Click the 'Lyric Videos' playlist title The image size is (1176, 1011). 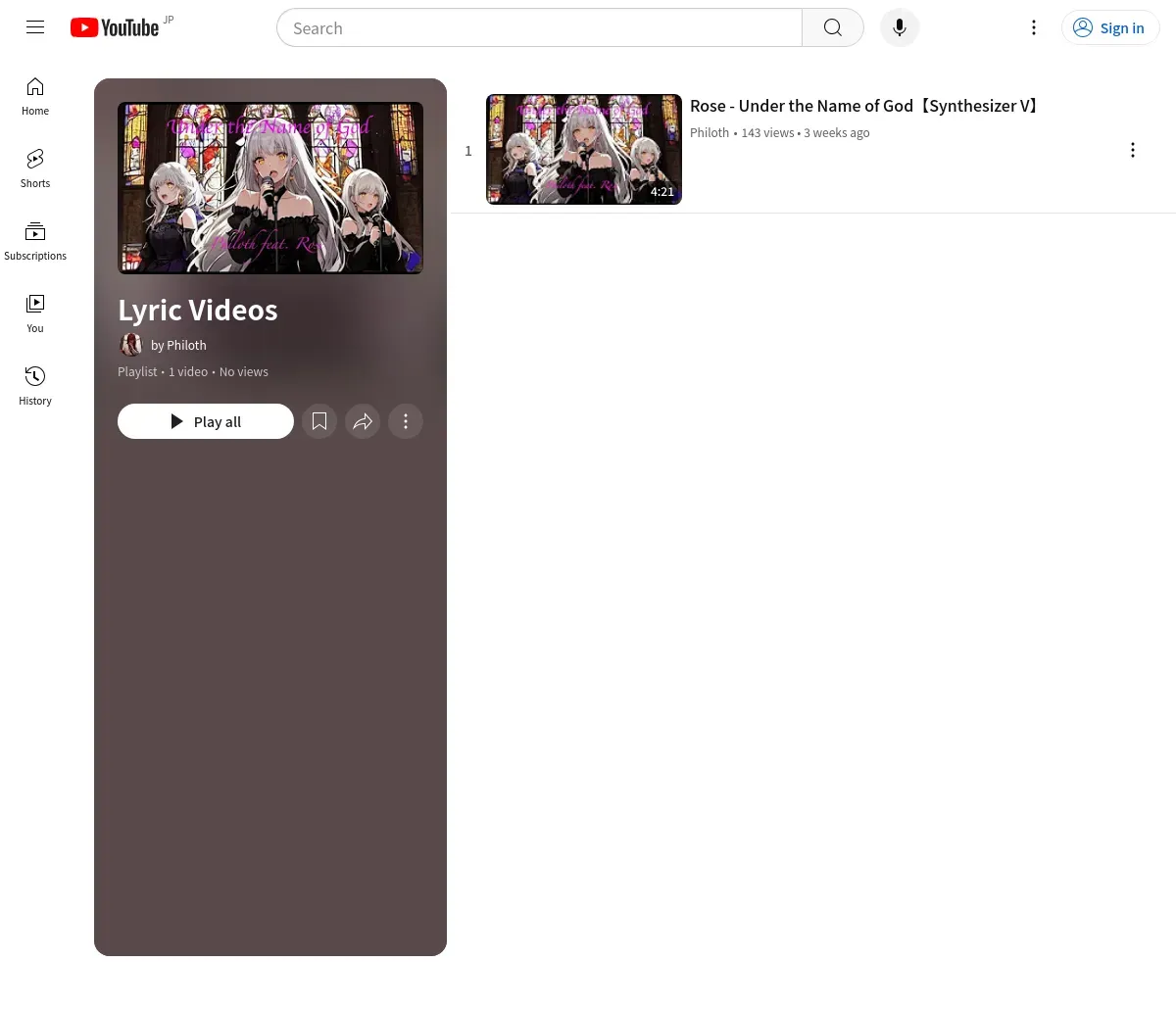198,310
